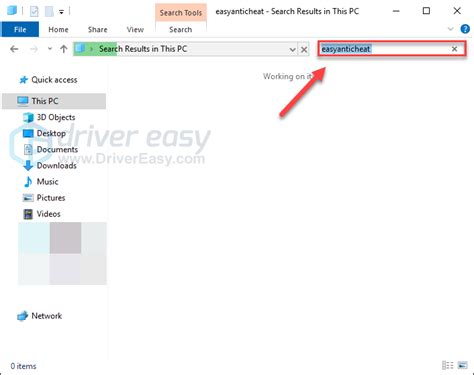Switch to Details view in status bar
Image resolution: width=474 pixels, height=375 pixels.
click(448, 365)
